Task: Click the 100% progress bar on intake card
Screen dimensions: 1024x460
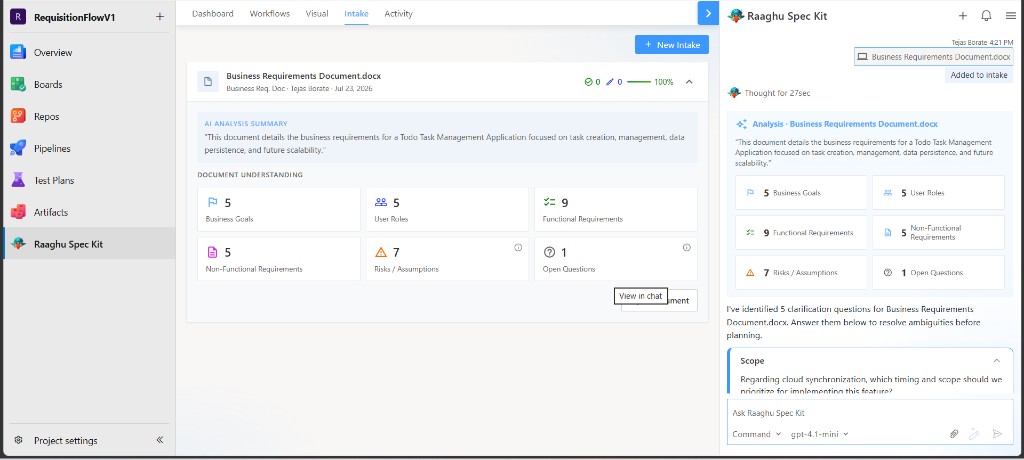Action: [x=650, y=82]
